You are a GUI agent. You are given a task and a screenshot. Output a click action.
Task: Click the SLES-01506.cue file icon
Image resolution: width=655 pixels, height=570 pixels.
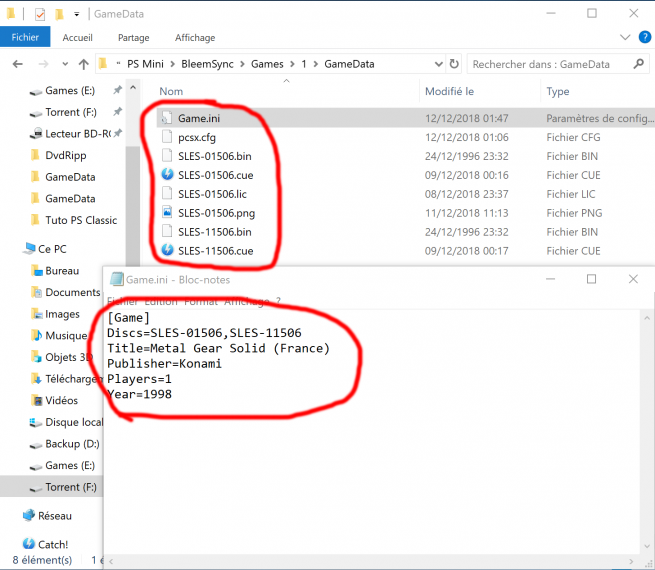pos(167,174)
